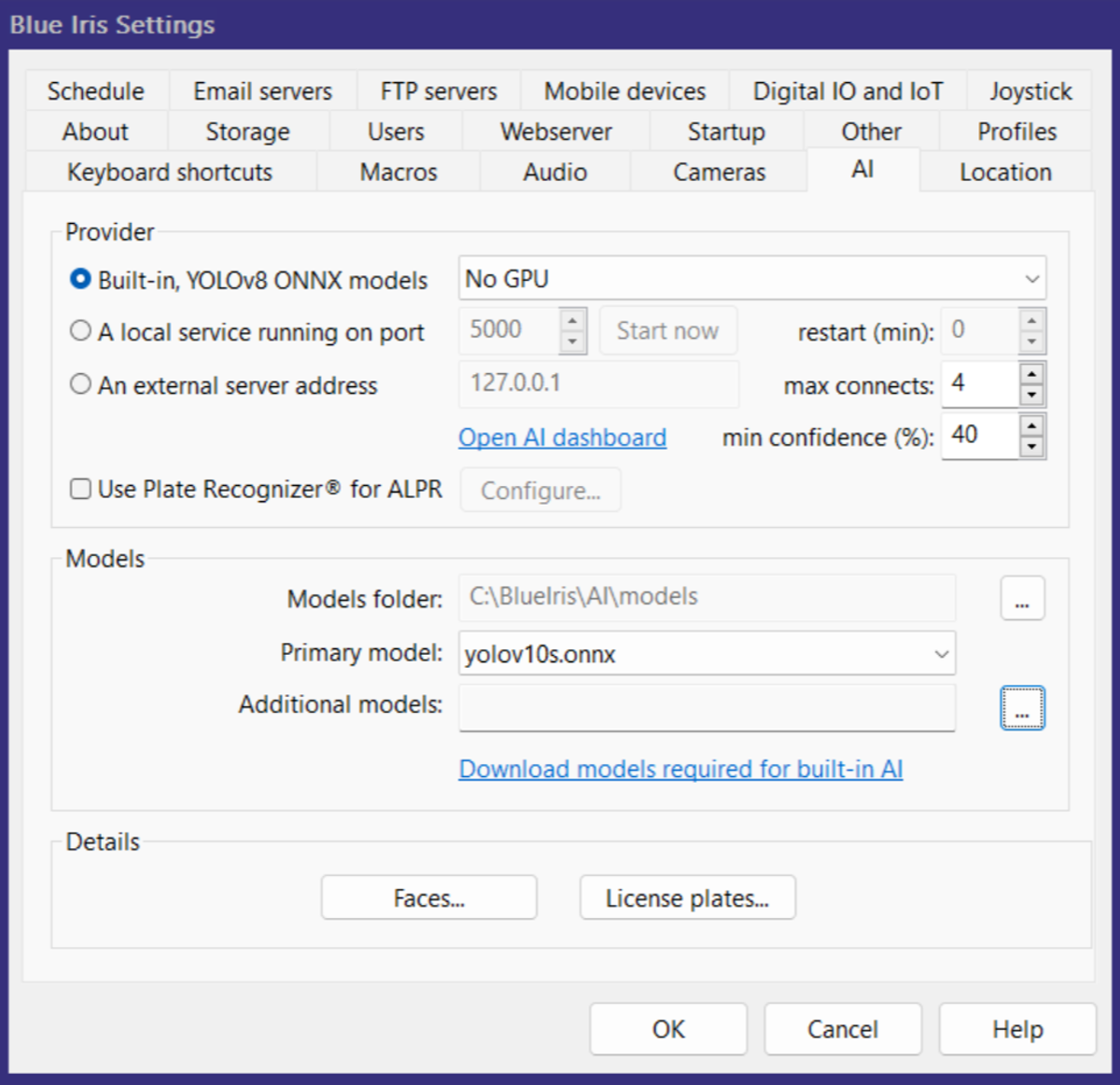The height and width of the screenshot is (1085, 1120).
Task: Go to the Webserver tab
Action: point(556,132)
